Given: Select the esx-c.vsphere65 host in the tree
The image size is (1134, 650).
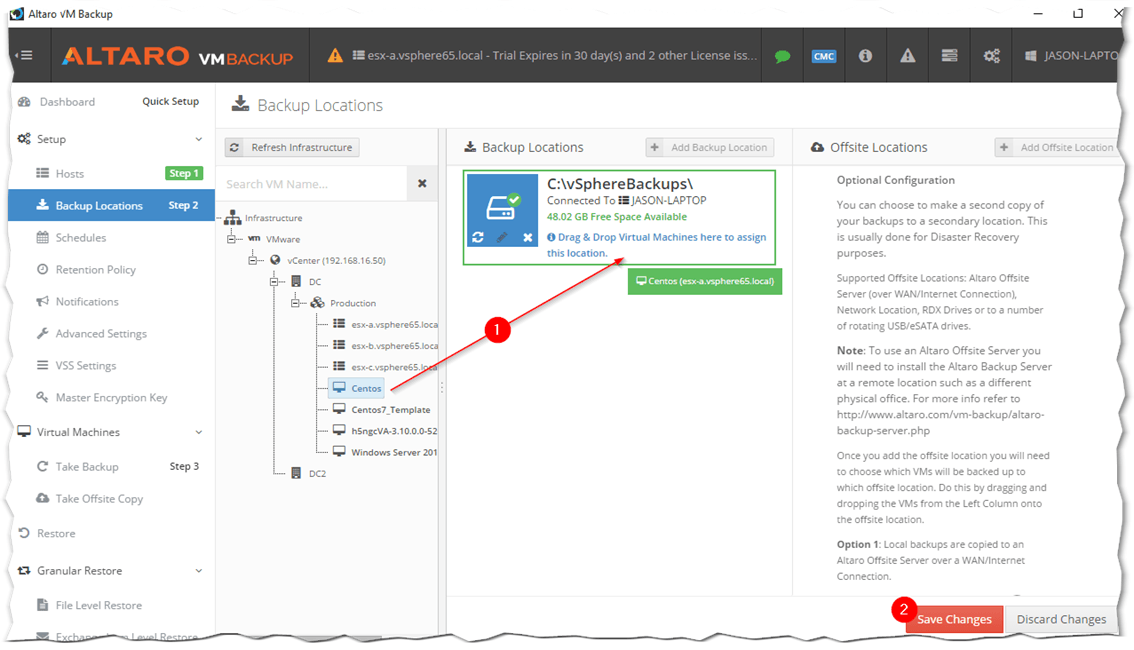Looking at the screenshot, I should point(394,367).
